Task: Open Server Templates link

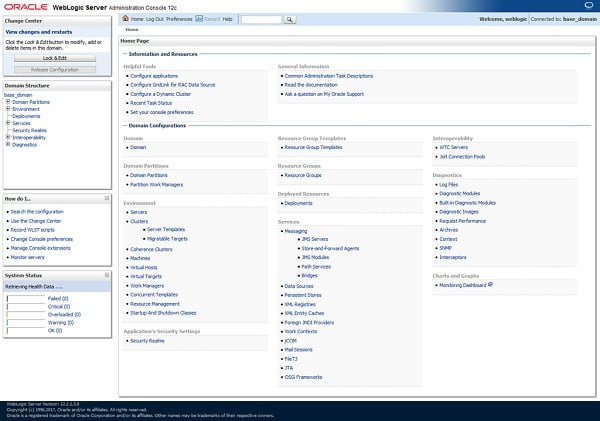Action: coord(166,229)
